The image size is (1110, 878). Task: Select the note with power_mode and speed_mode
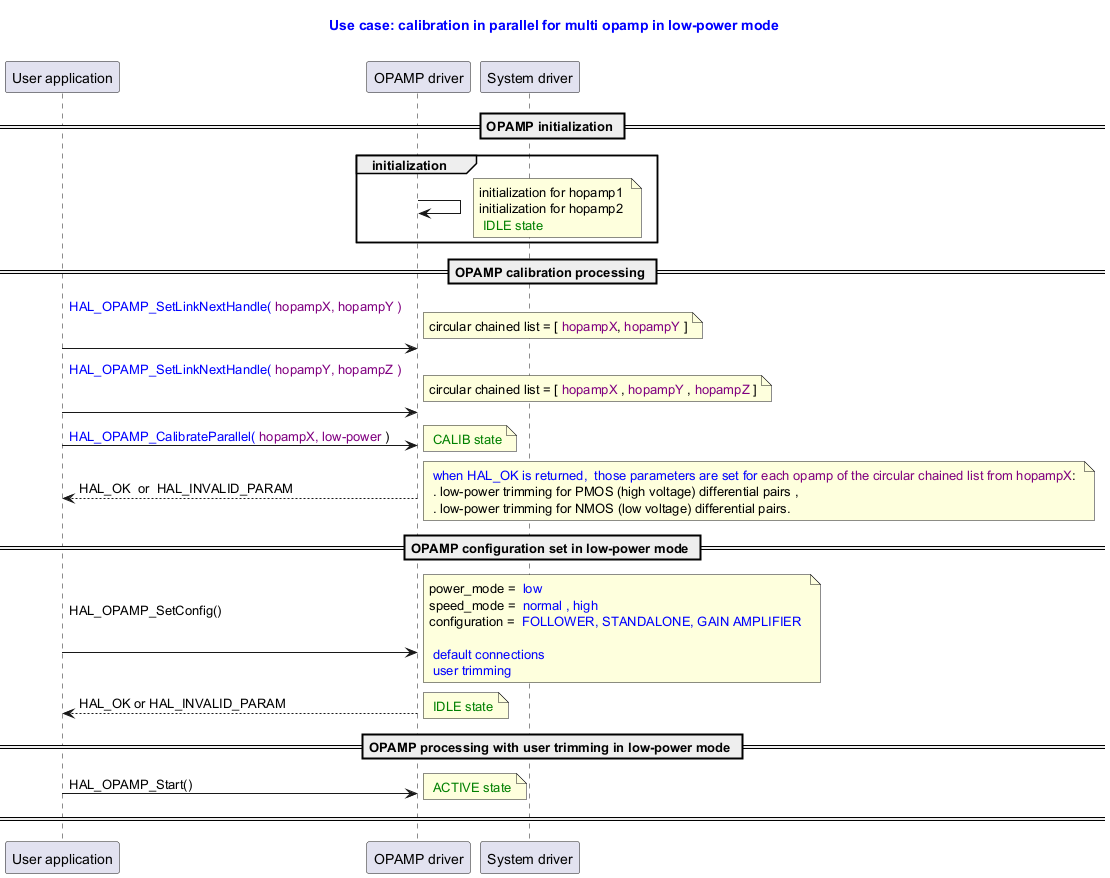620,628
